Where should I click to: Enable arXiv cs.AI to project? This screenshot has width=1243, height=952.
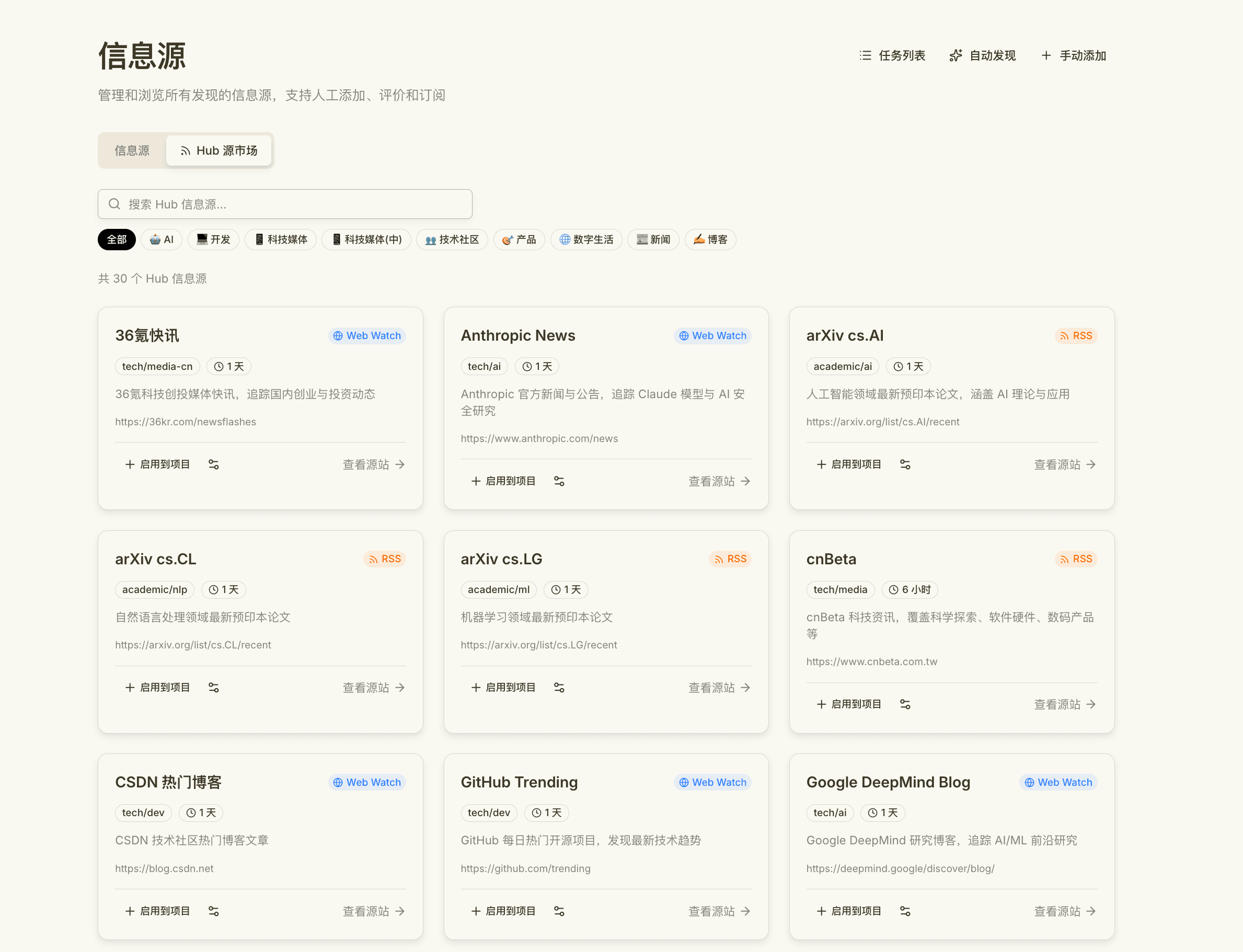849,464
